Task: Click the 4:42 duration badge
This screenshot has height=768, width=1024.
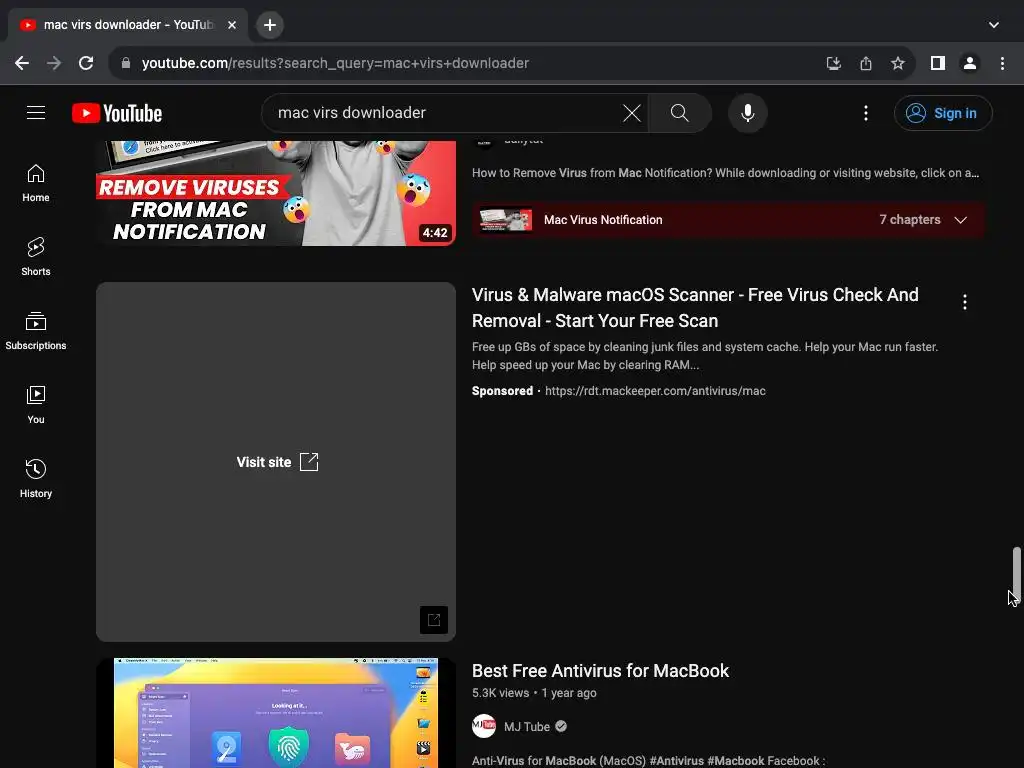Action: tap(435, 232)
